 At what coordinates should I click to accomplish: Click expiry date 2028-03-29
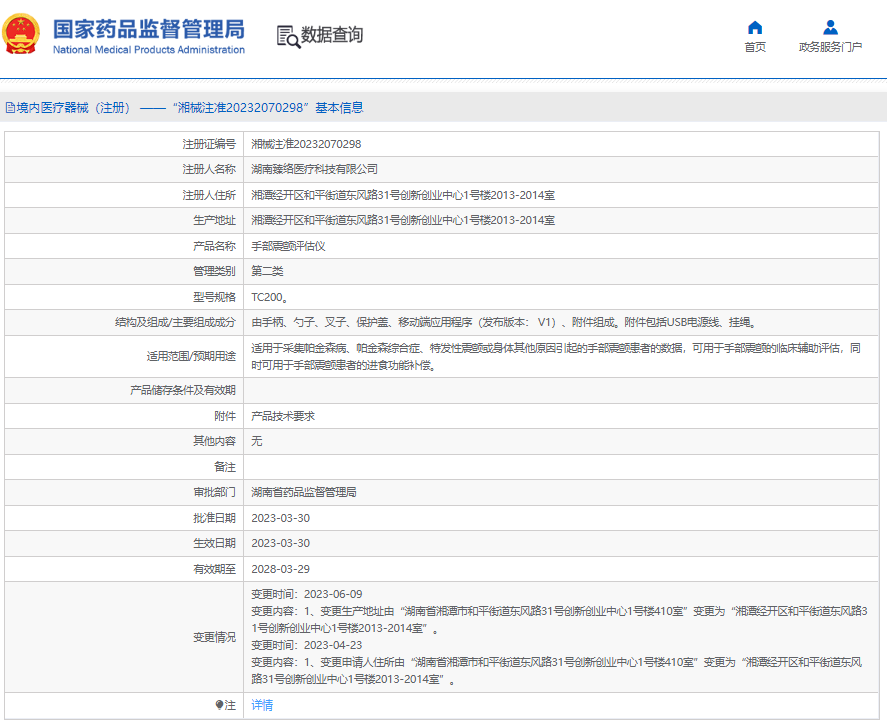pyautogui.click(x=281, y=569)
